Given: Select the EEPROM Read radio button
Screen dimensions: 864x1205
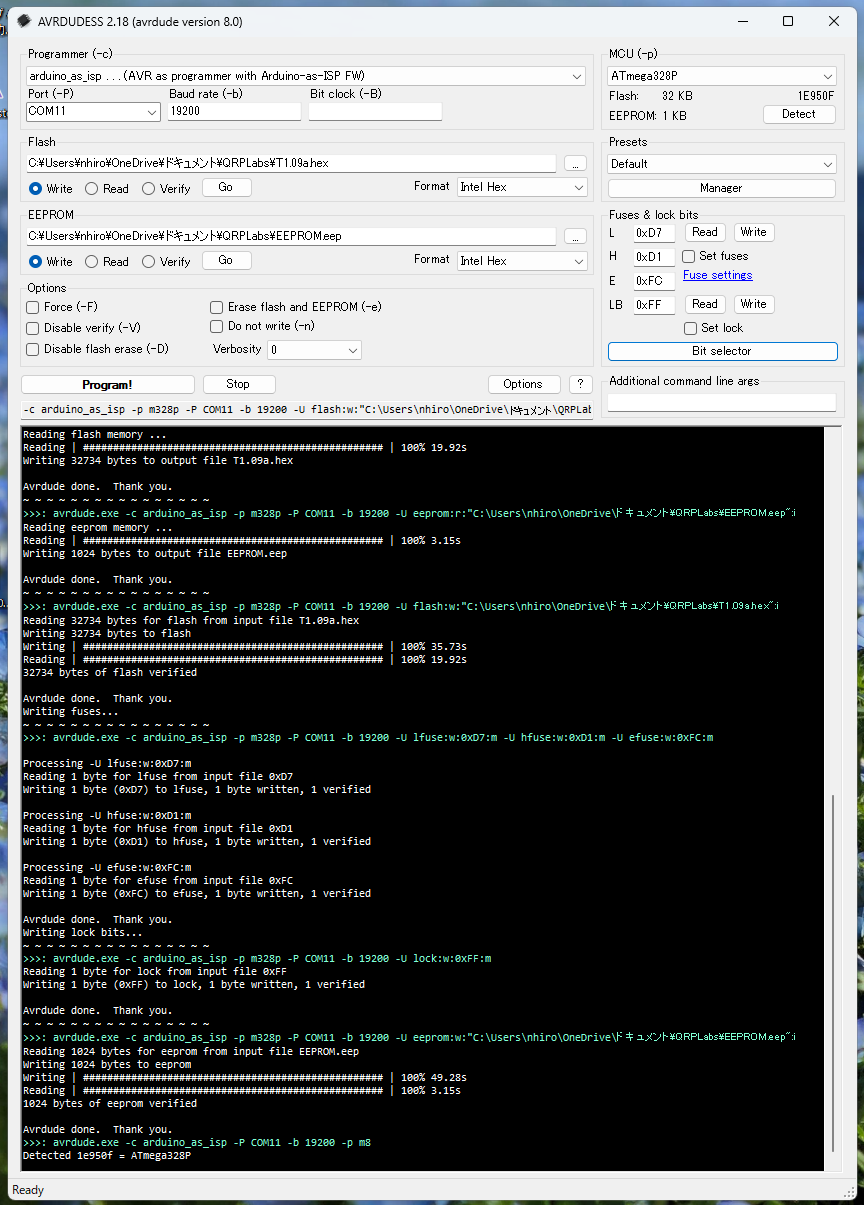Looking at the screenshot, I should [92, 262].
